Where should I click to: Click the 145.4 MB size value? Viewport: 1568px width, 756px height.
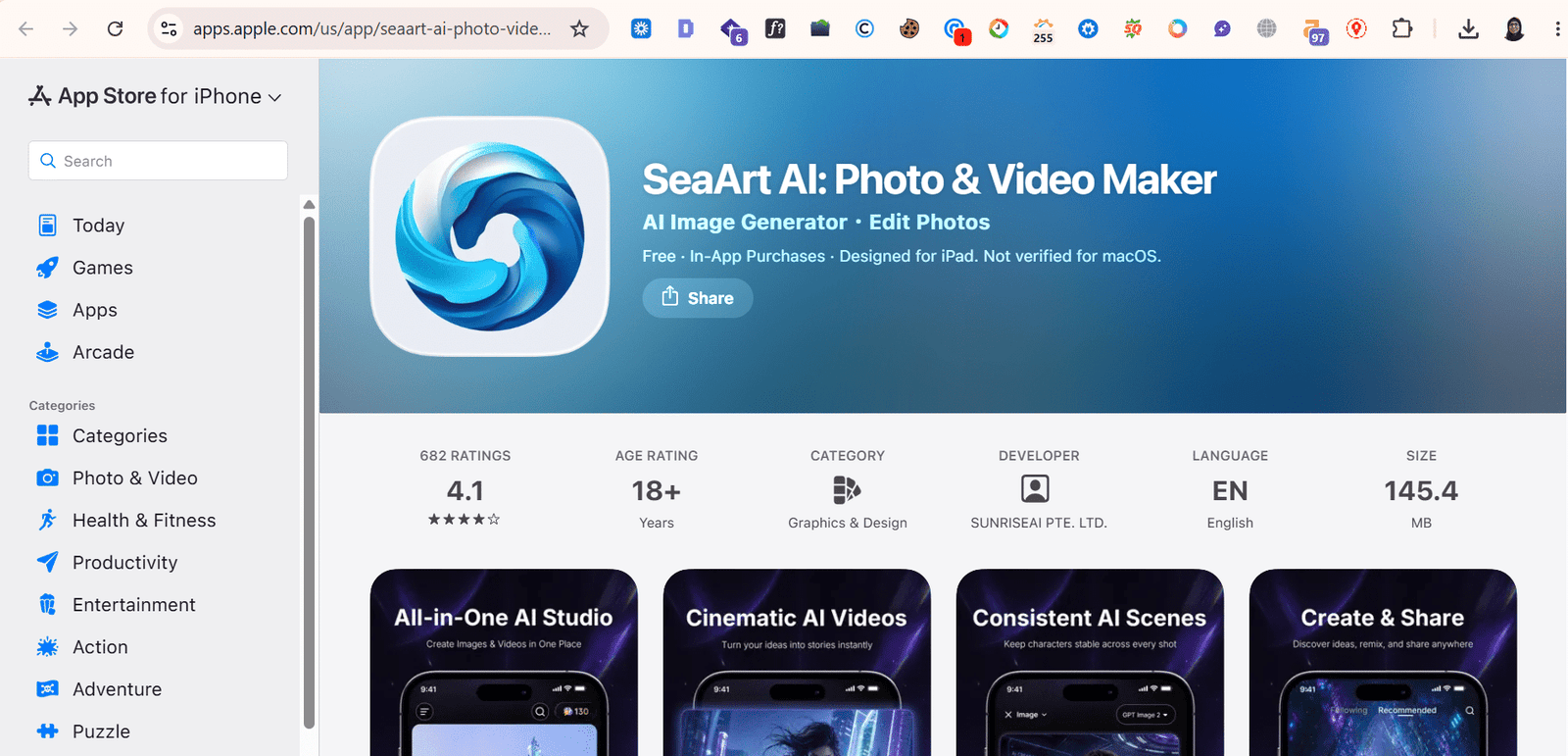tap(1421, 489)
